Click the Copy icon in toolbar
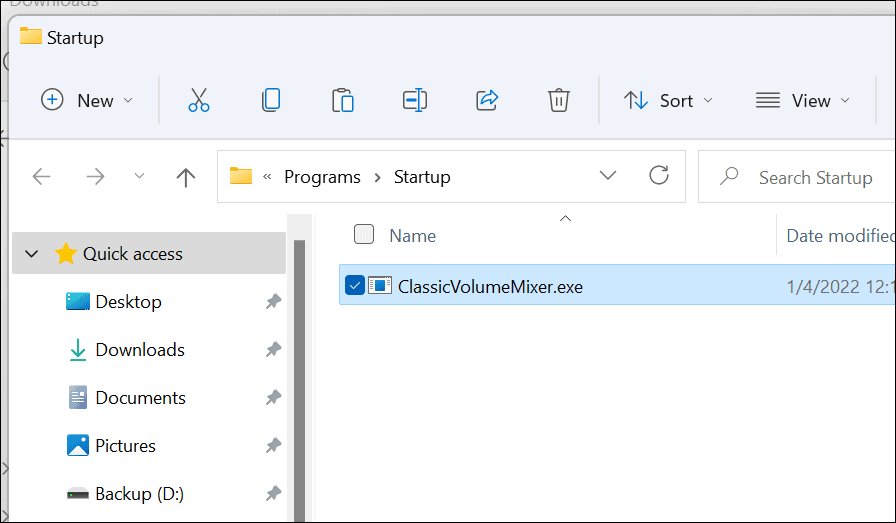The image size is (896, 523). 270,100
